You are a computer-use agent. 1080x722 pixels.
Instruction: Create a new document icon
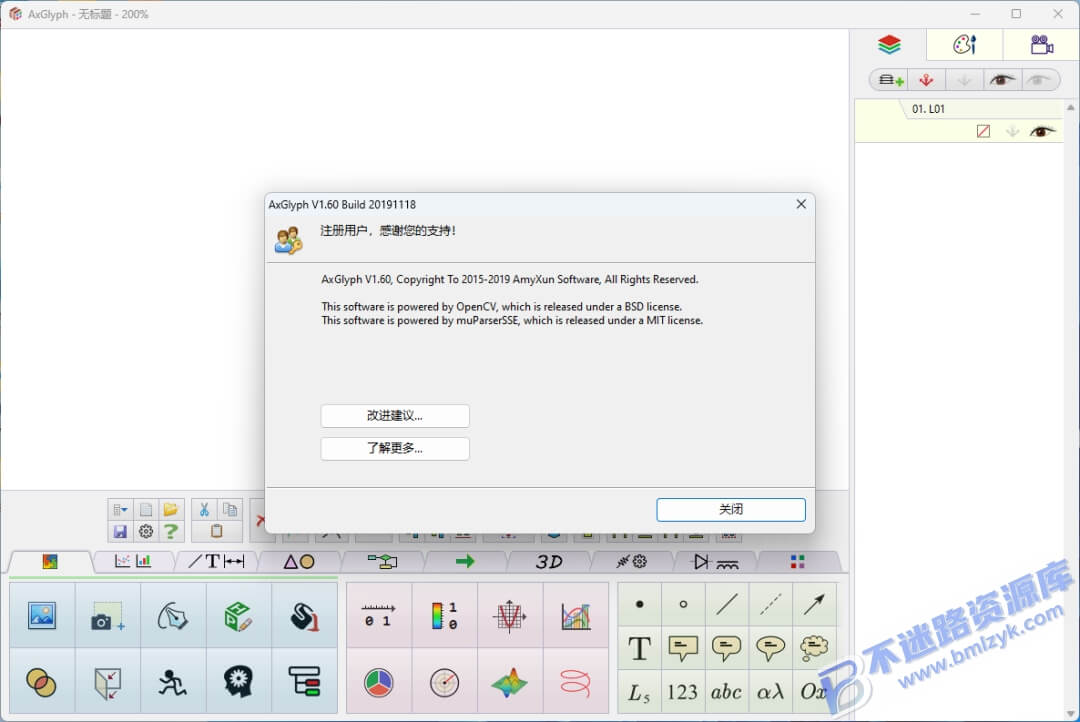pyautogui.click(x=145, y=510)
